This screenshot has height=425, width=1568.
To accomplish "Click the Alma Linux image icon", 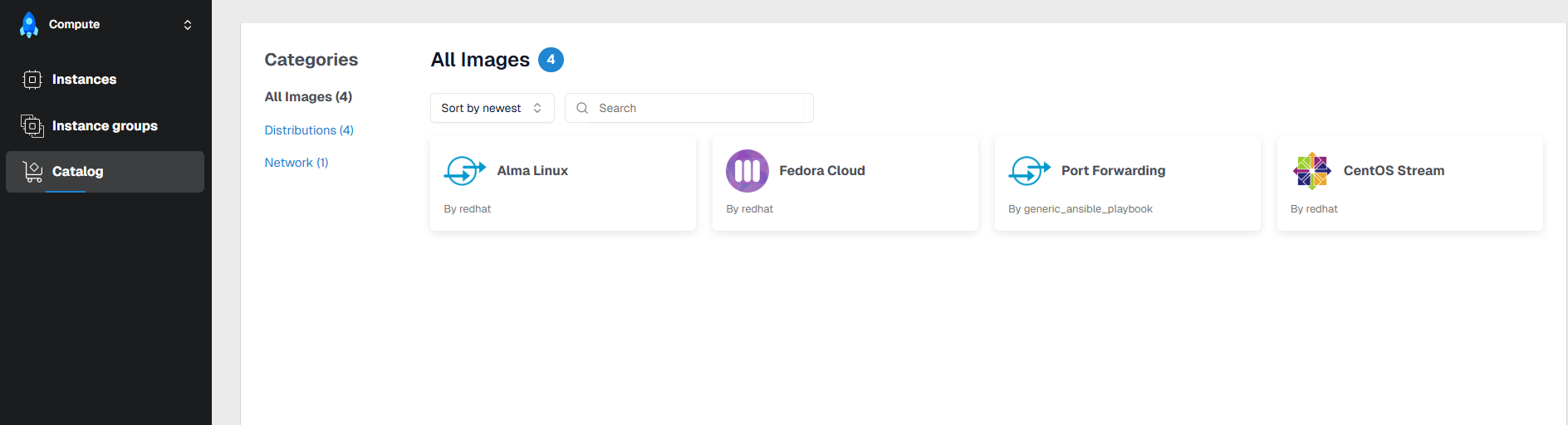I will [465, 171].
